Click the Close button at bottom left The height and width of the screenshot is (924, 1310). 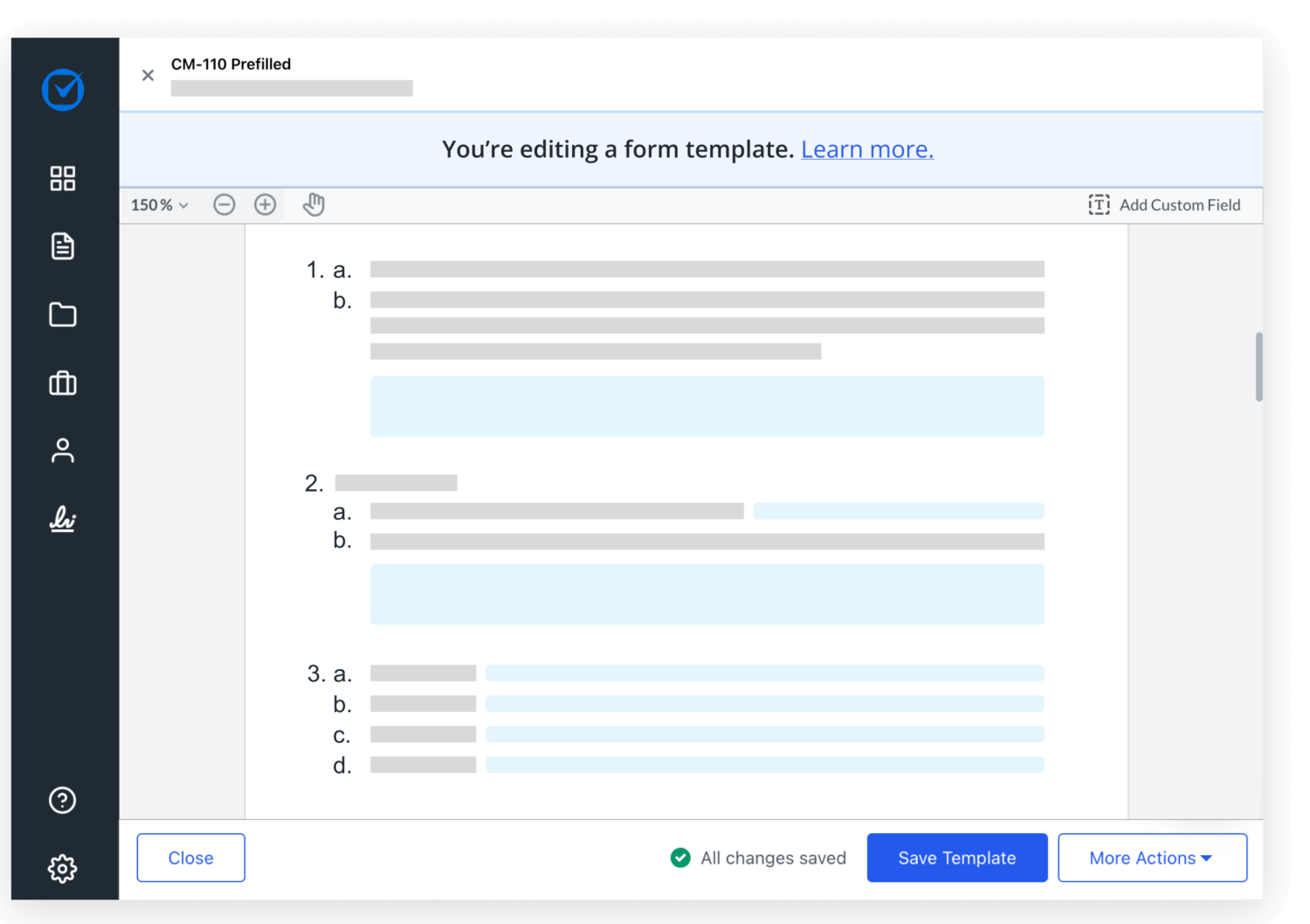click(x=190, y=858)
